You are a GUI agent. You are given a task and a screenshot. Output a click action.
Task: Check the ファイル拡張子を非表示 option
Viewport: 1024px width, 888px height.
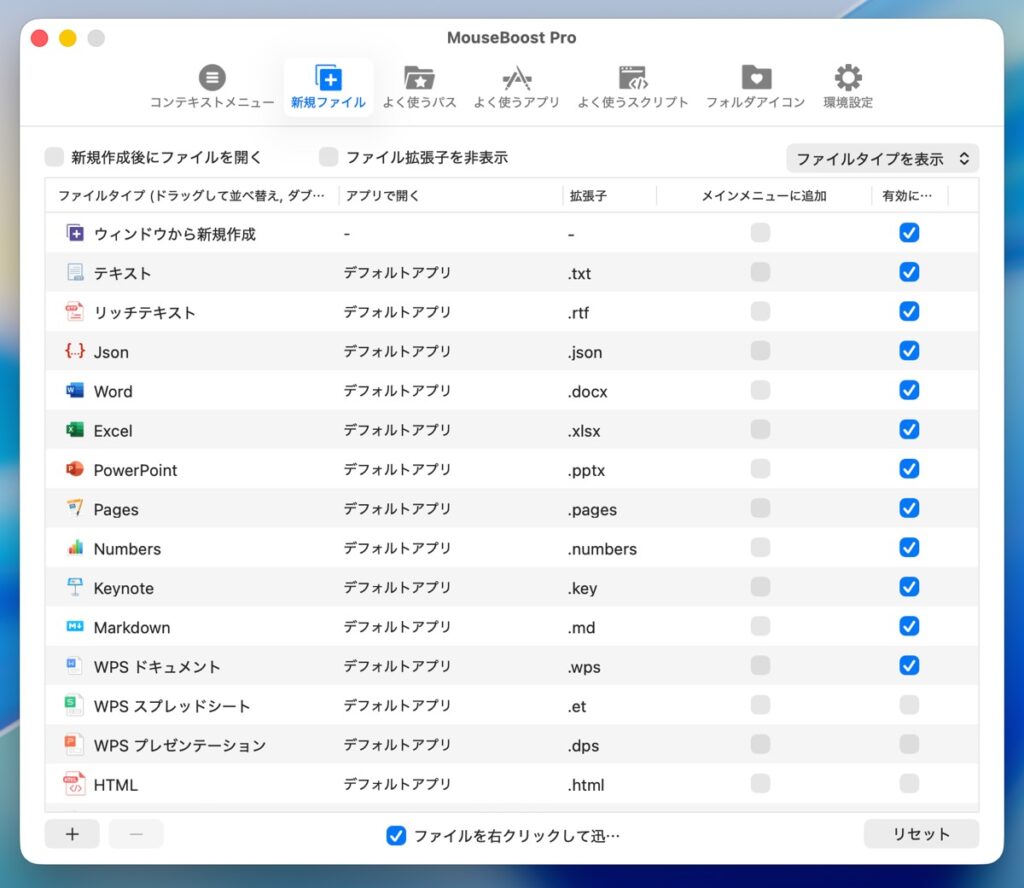click(329, 157)
